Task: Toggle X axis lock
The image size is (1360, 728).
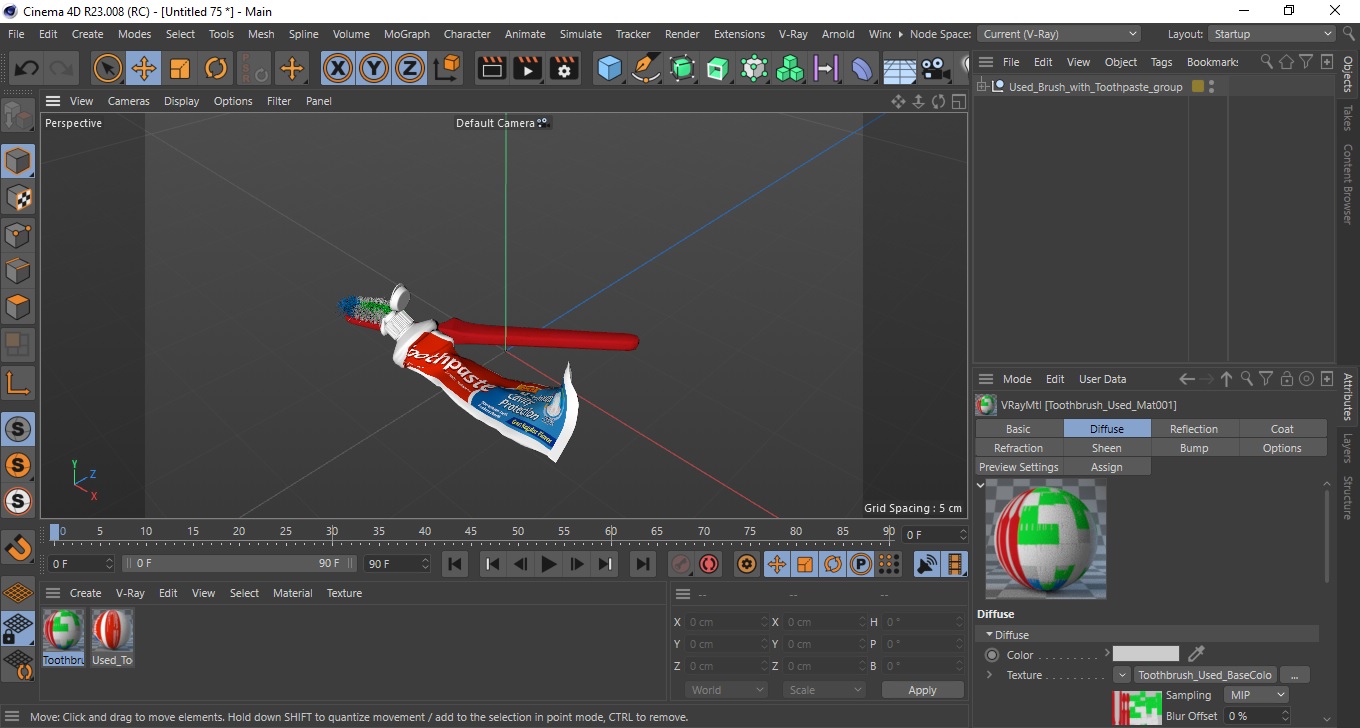Action: coord(338,69)
